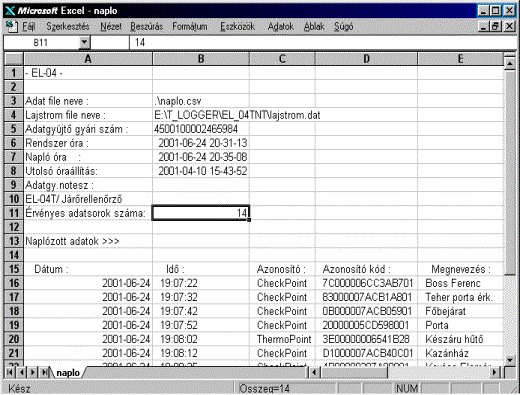This screenshot has height=395, width=520.
Task: Select row 20 header
Action: 14,339
